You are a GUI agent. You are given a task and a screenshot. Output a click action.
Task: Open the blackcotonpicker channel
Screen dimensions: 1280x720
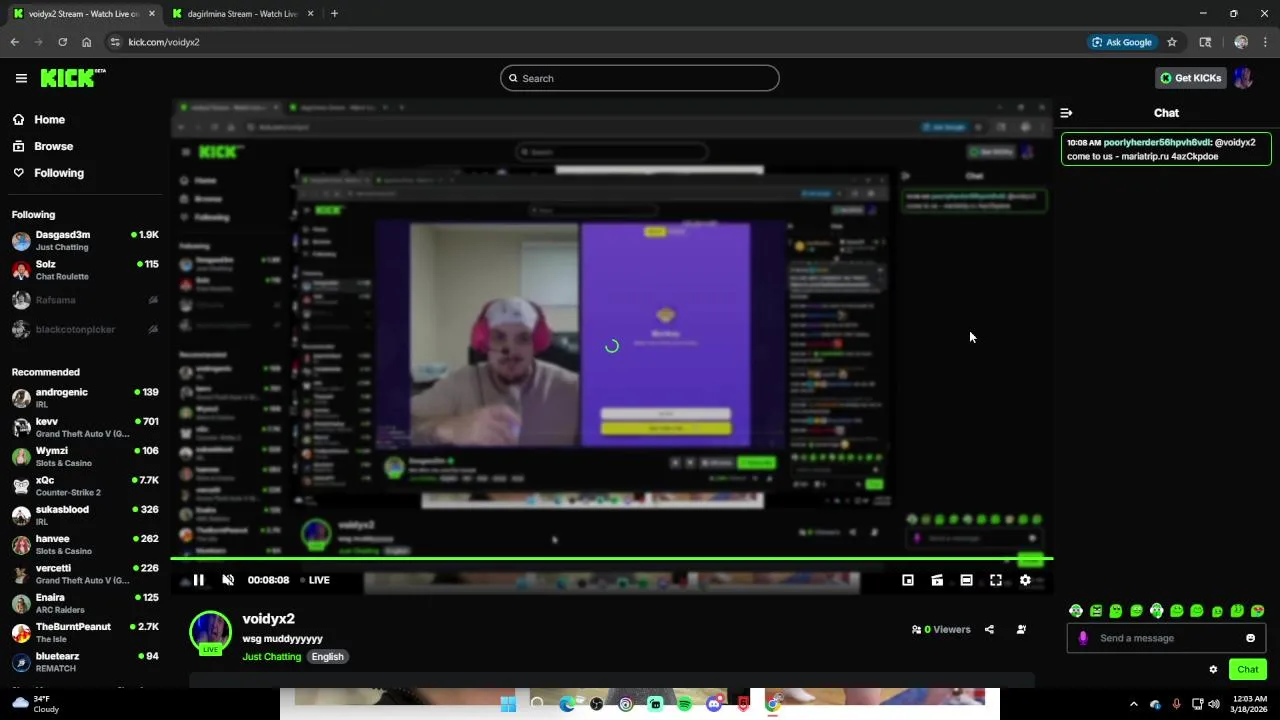[x=85, y=329]
